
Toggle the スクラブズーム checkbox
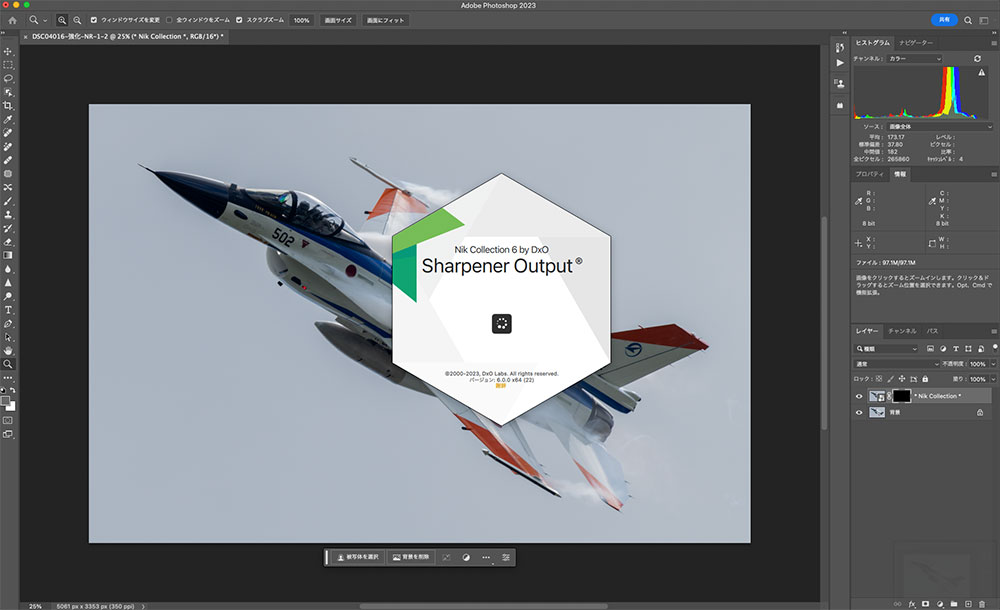coord(239,20)
